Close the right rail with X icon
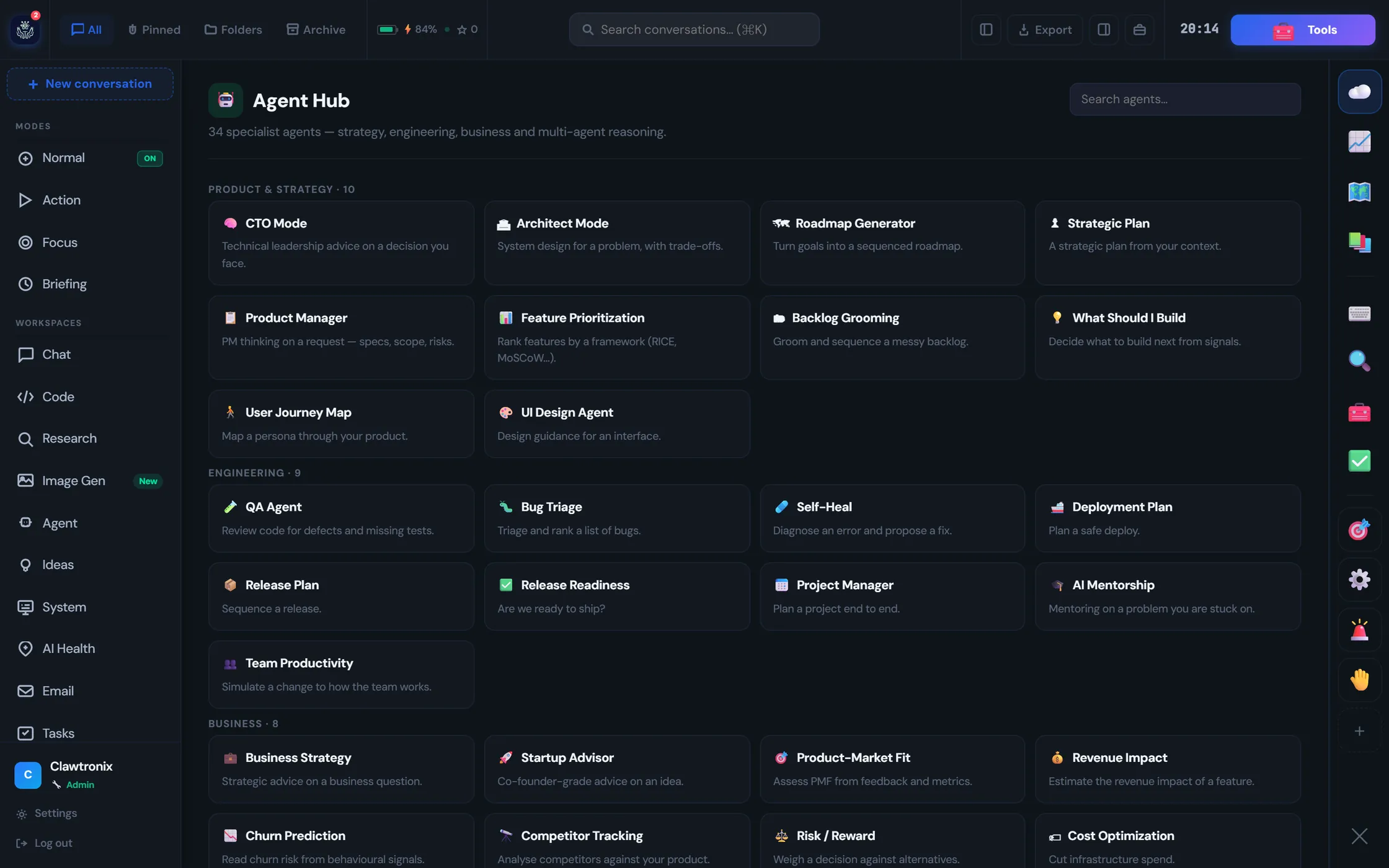Image resolution: width=1389 pixels, height=868 pixels. (1359, 836)
